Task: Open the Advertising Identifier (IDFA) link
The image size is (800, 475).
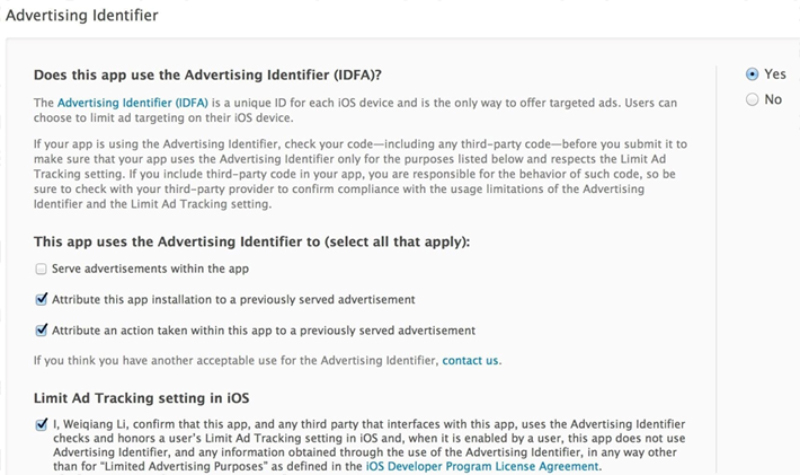Action: (x=133, y=103)
